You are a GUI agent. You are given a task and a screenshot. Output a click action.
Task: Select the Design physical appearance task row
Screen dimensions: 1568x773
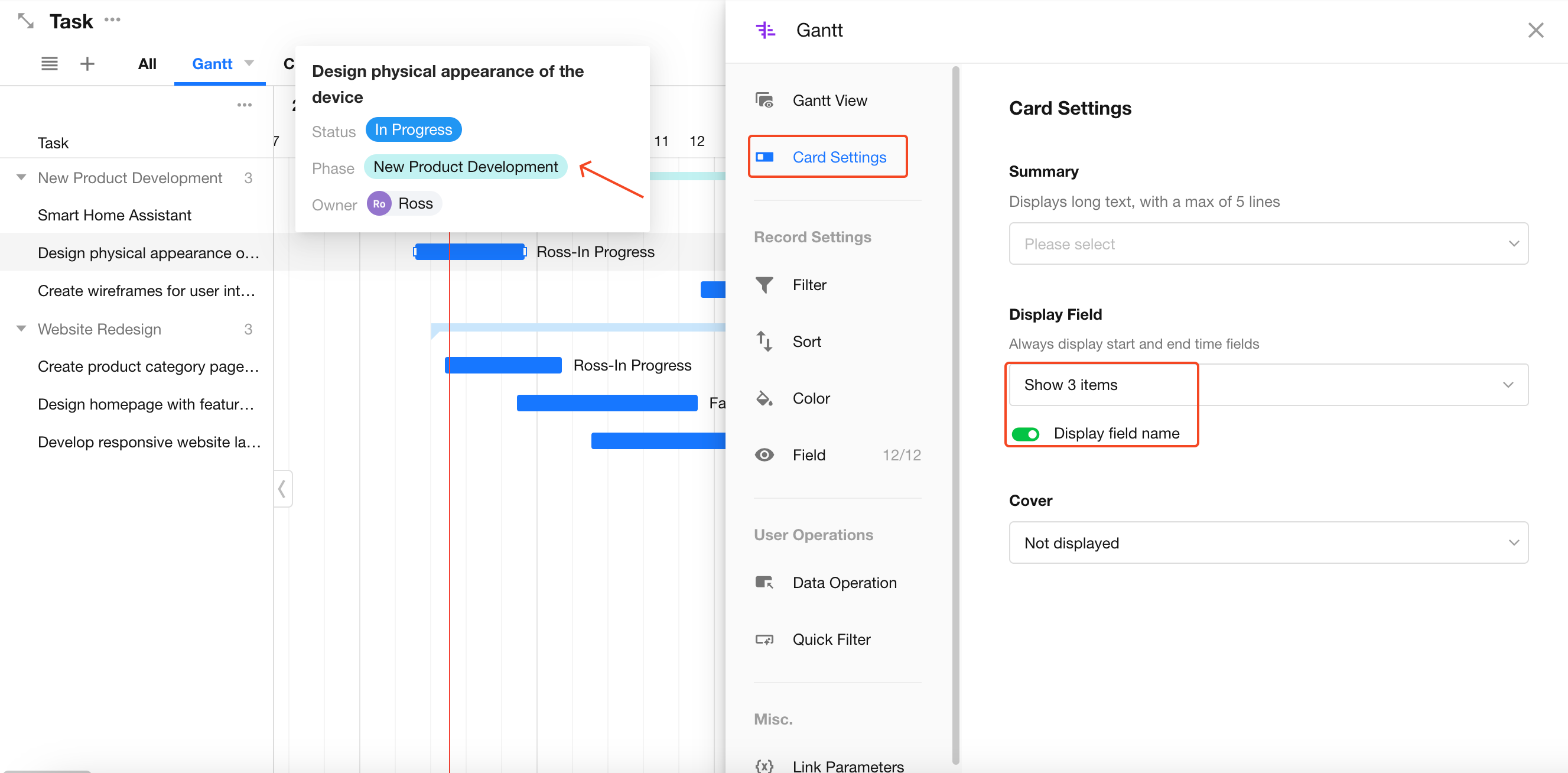click(136, 252)
